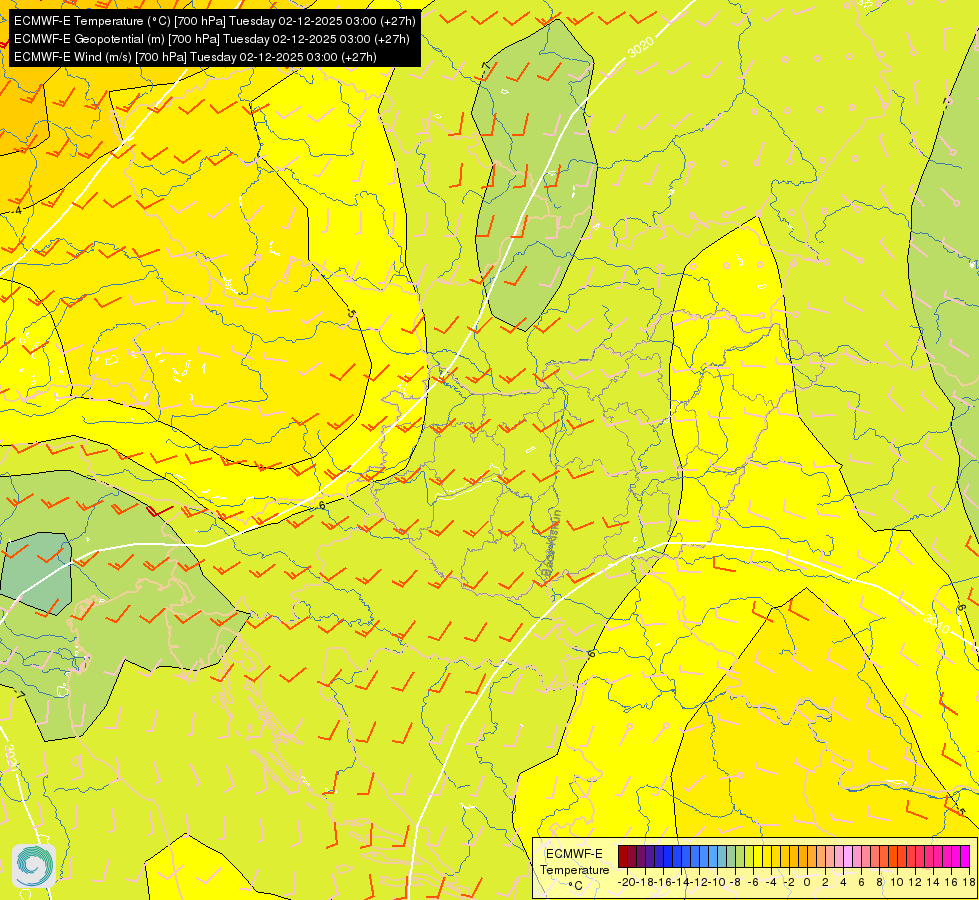This screenshot has height=900, width=979.
Task: Click the '-20' tick label in legend
Action: pyautogui.click(x=626, y=883)
